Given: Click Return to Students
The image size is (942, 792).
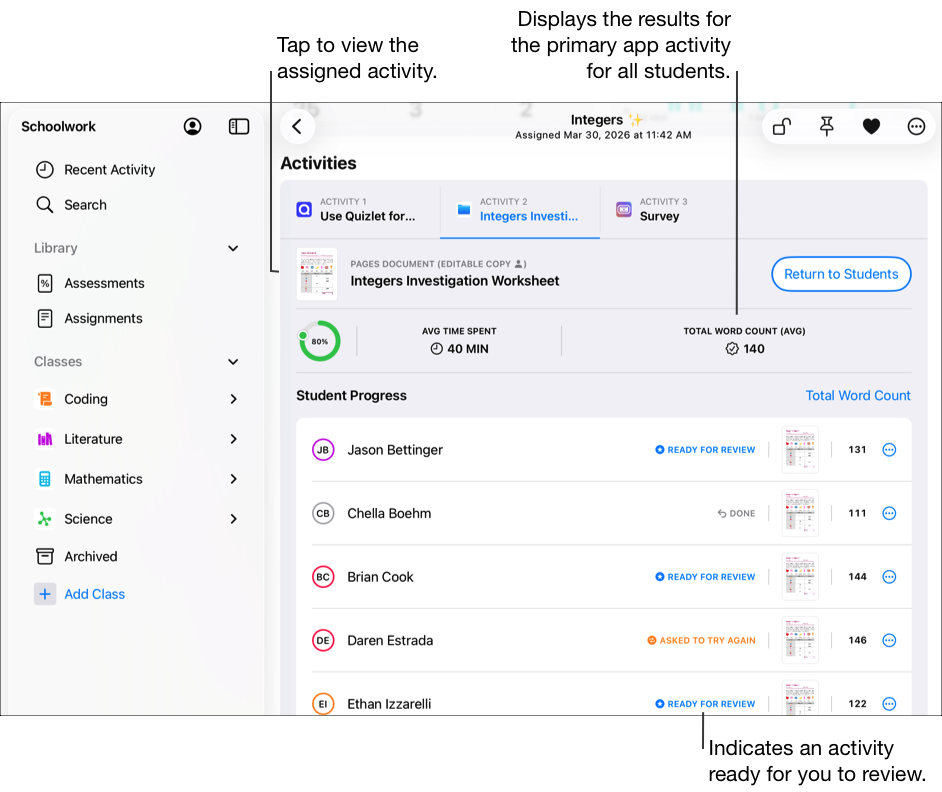Looking at the screenshot, I should (841, 274).
